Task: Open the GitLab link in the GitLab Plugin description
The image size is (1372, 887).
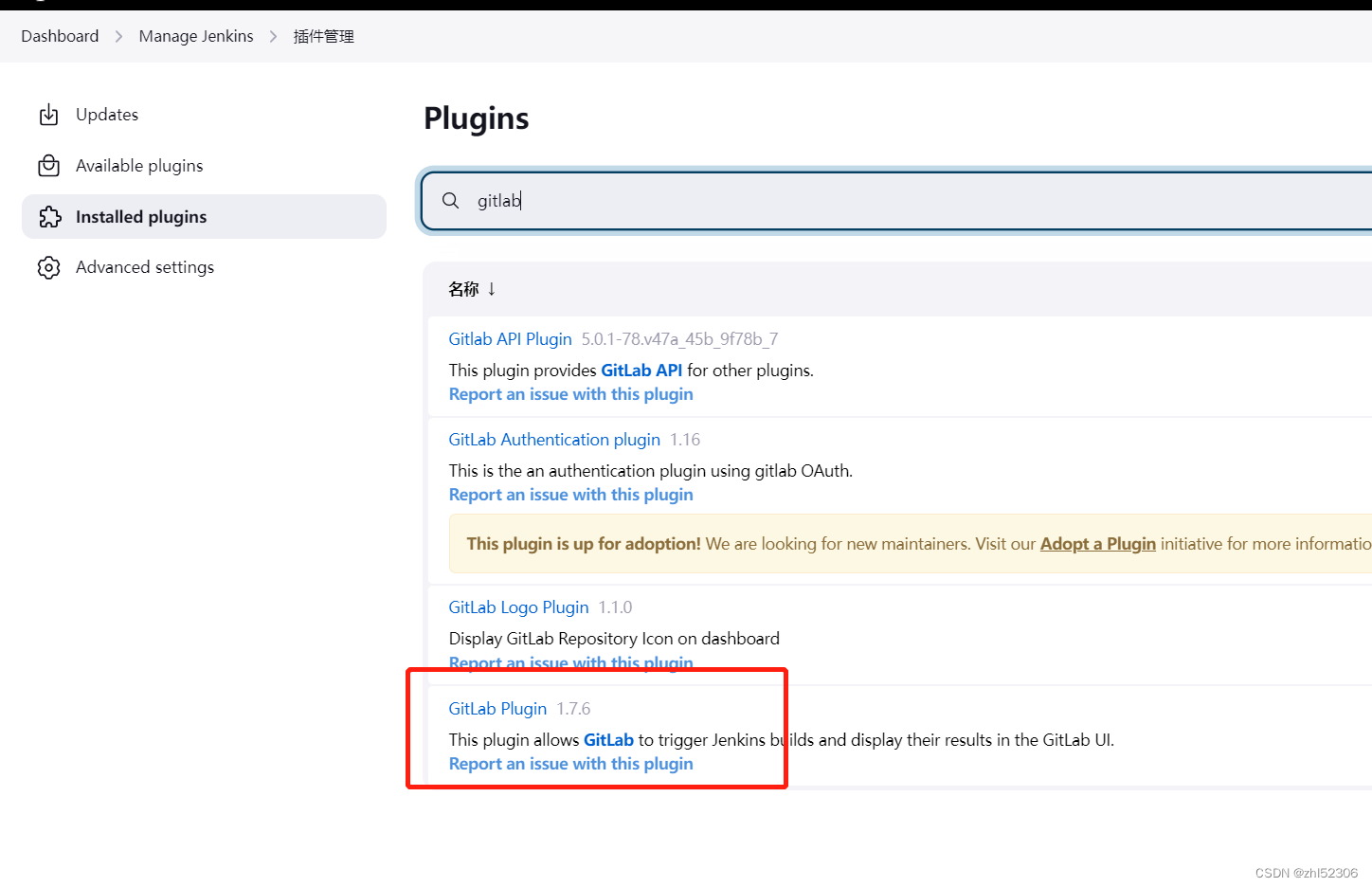Action: [608, 740]
